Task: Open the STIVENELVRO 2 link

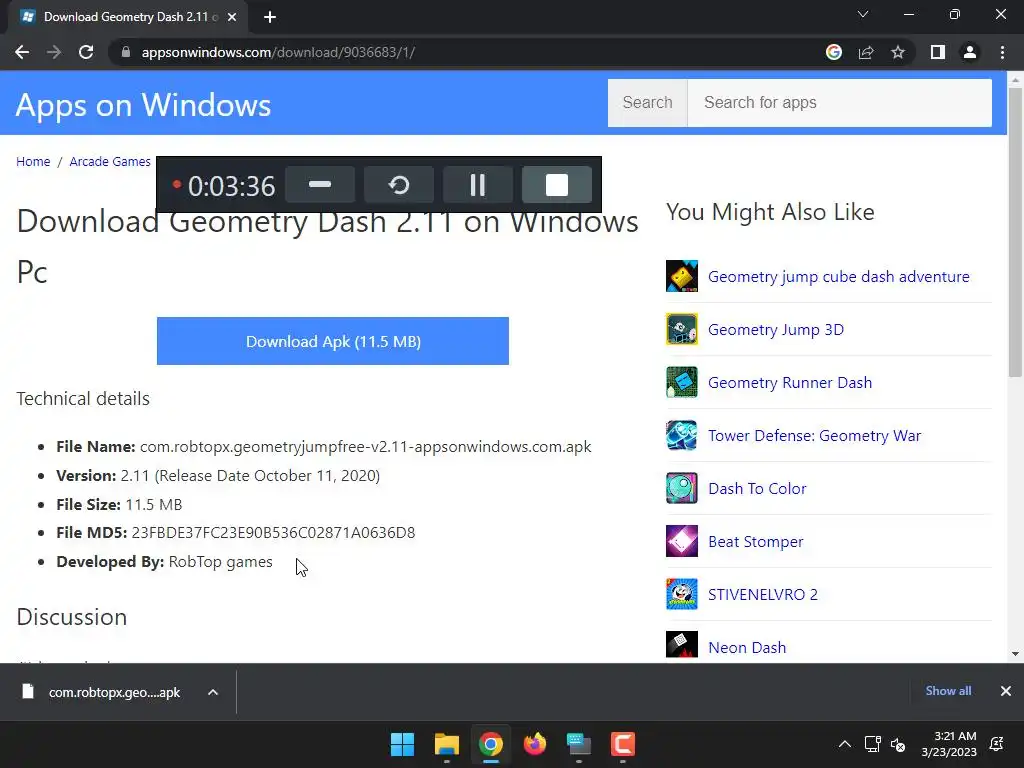Action: [x=763, y=594]
